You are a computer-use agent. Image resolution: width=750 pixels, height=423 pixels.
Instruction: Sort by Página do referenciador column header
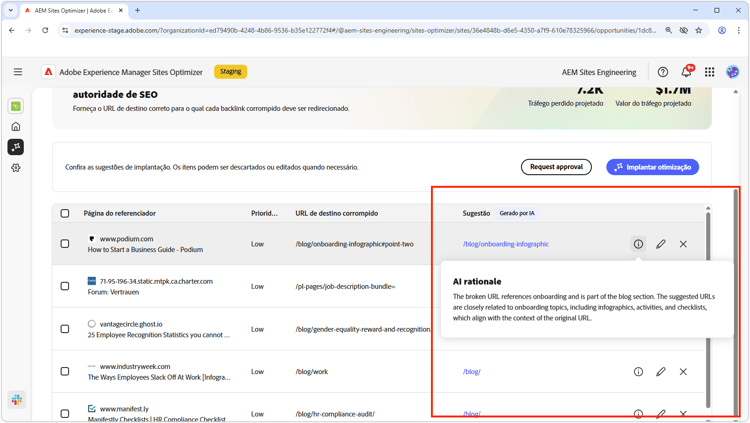tap(120, 213)
